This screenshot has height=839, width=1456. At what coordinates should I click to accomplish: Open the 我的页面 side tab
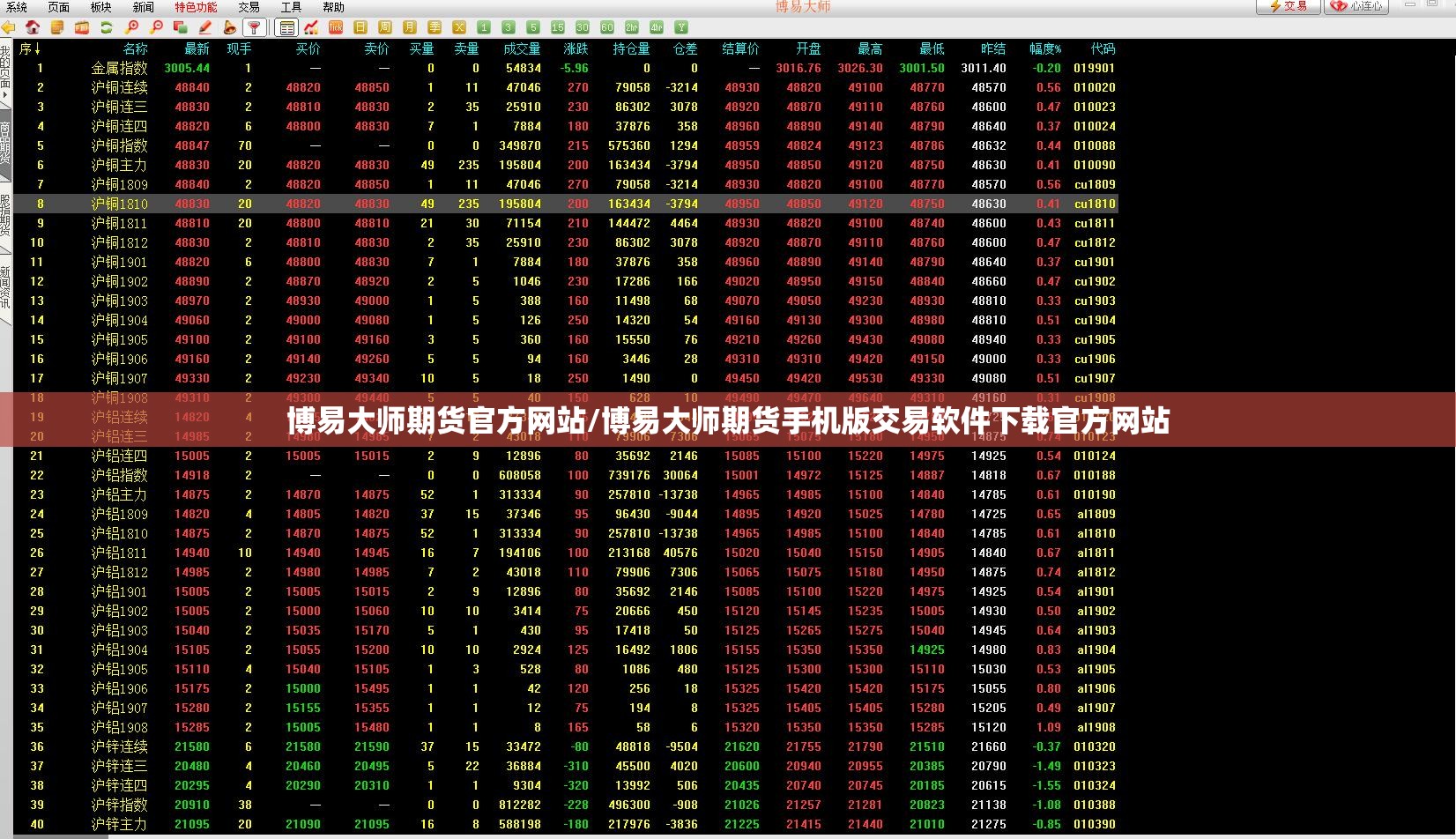[x=5, y=71]
